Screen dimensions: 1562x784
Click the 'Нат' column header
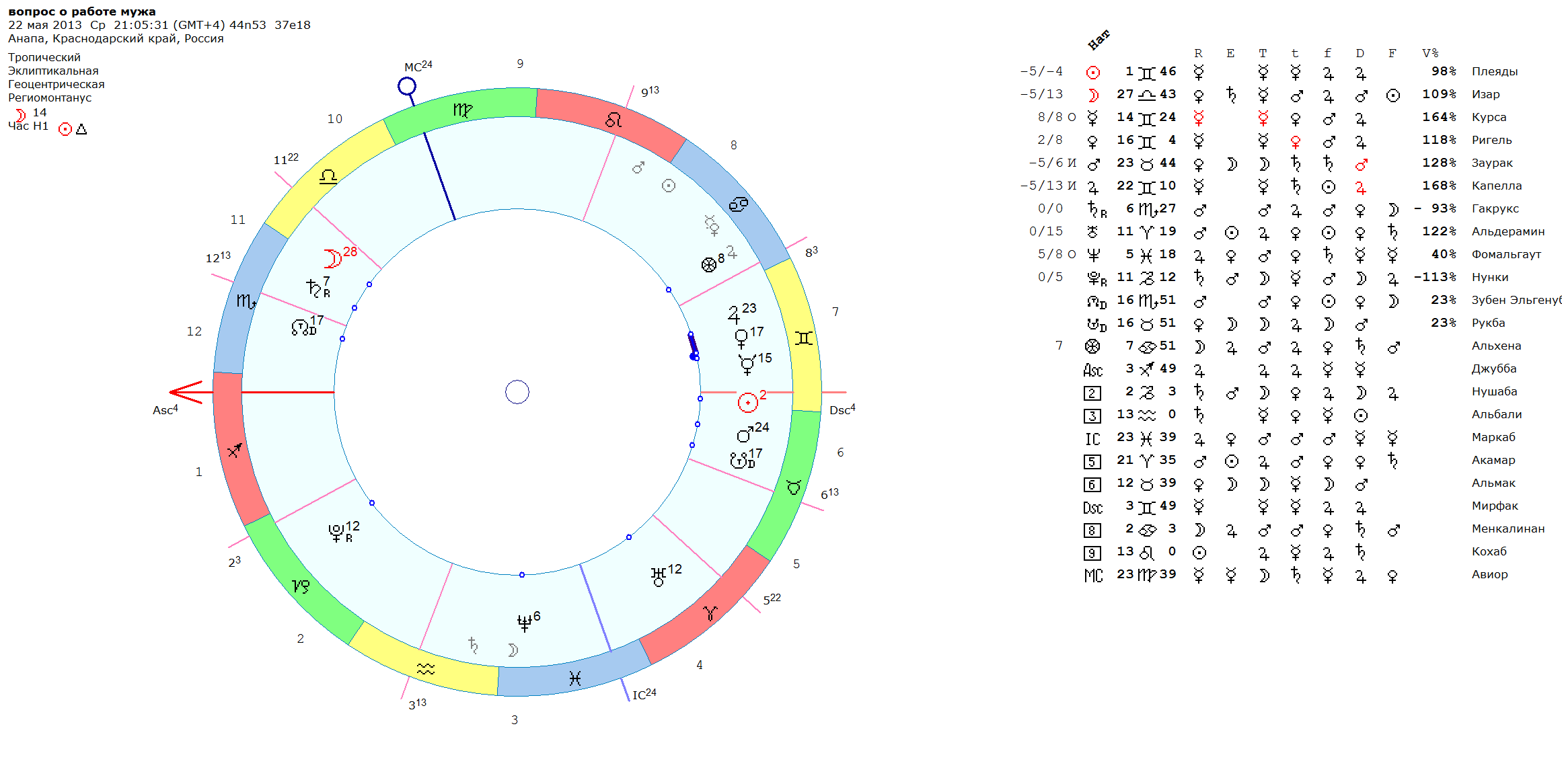[x=1099, y=40]
